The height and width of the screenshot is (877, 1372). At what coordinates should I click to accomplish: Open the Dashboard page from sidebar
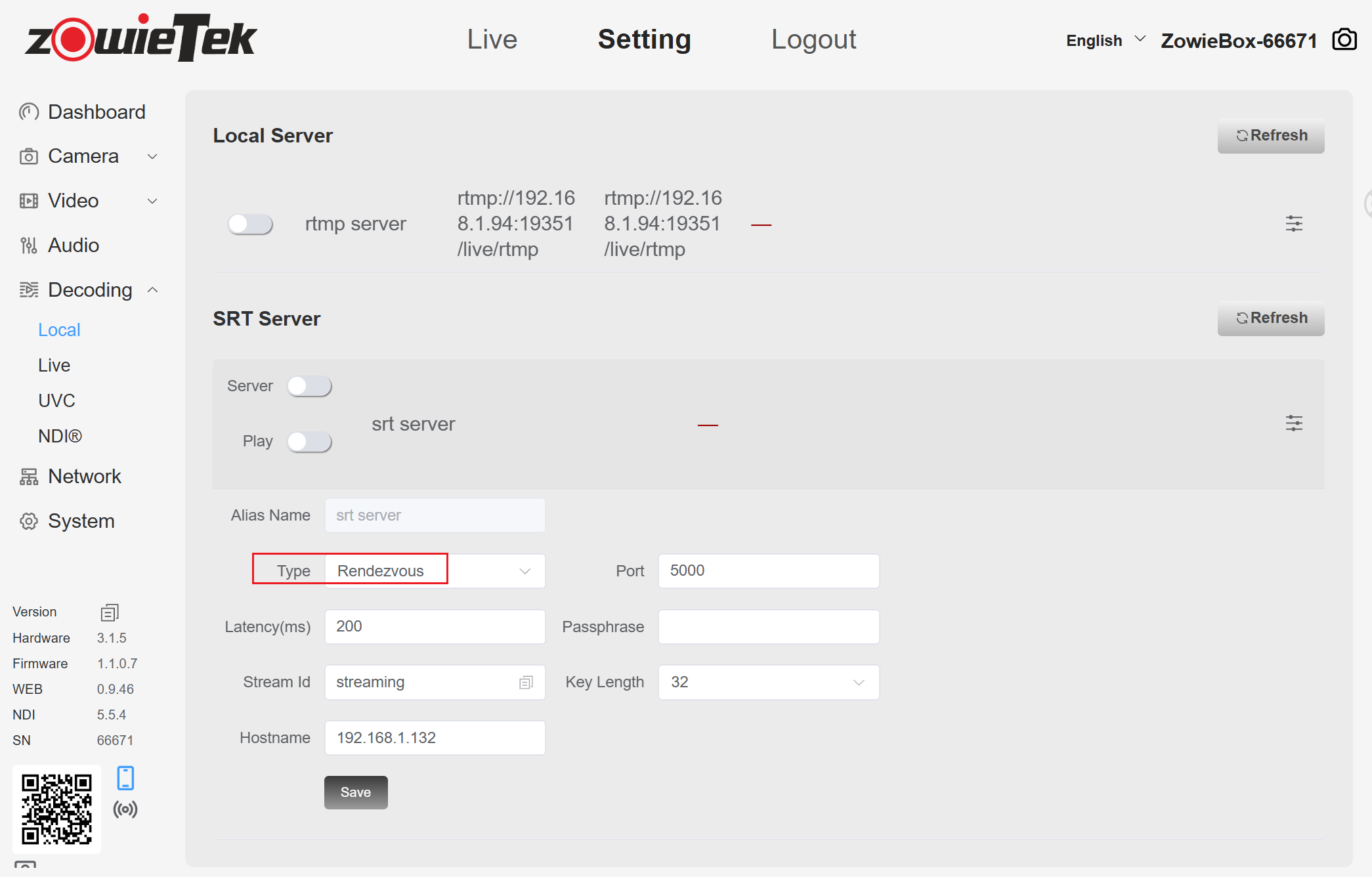(96, 112)
